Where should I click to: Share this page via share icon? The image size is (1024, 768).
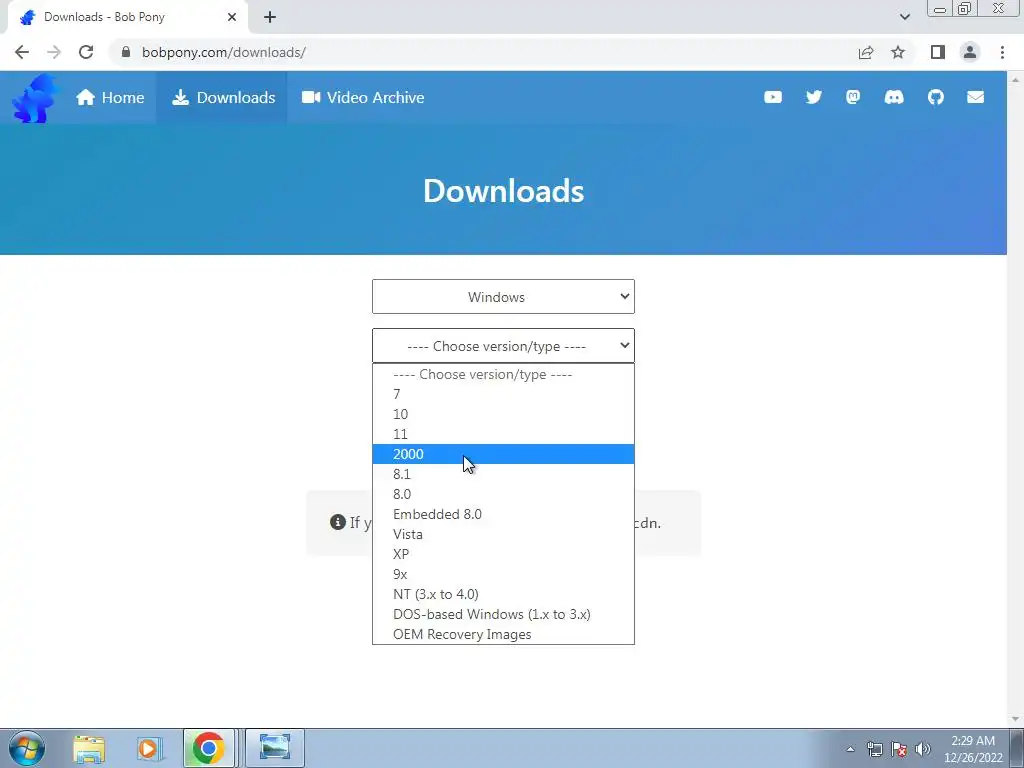[866, 52]
